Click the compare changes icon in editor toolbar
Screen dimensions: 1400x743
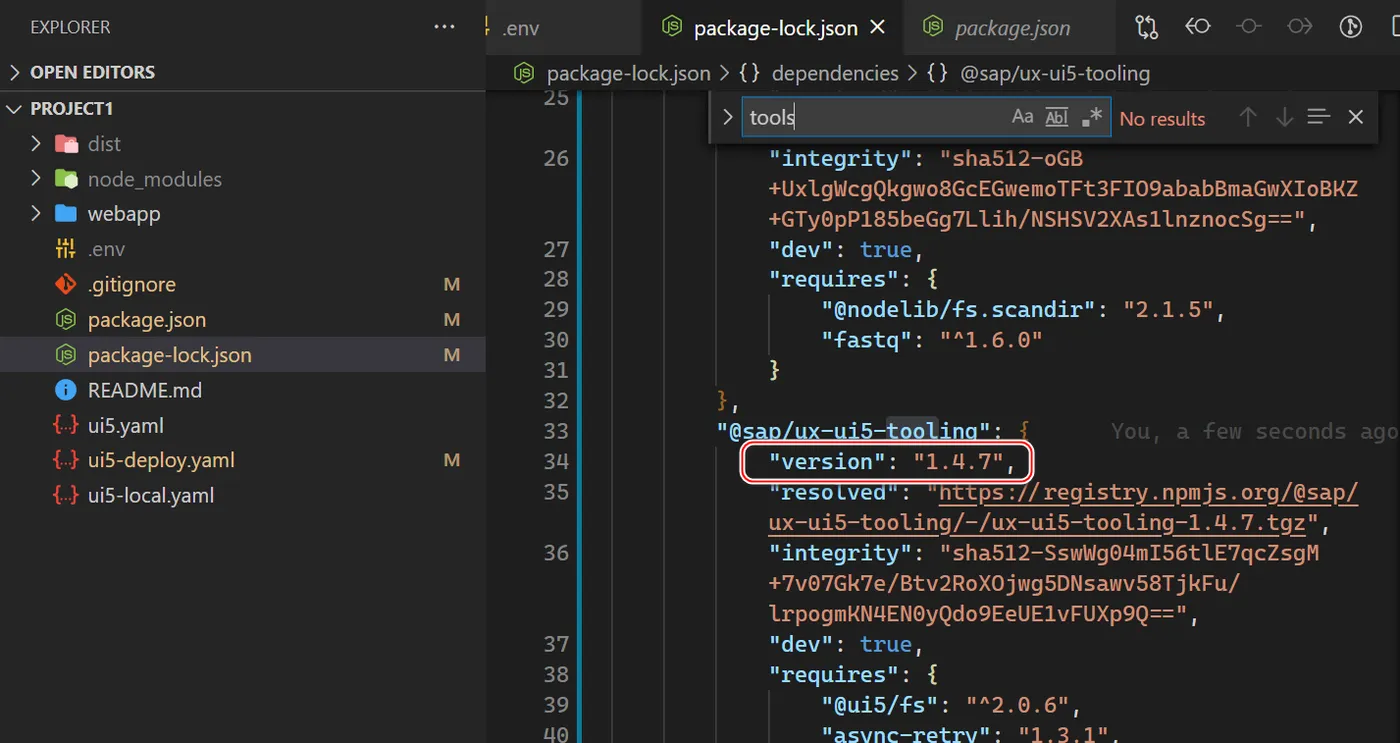tap(1146, 27)
